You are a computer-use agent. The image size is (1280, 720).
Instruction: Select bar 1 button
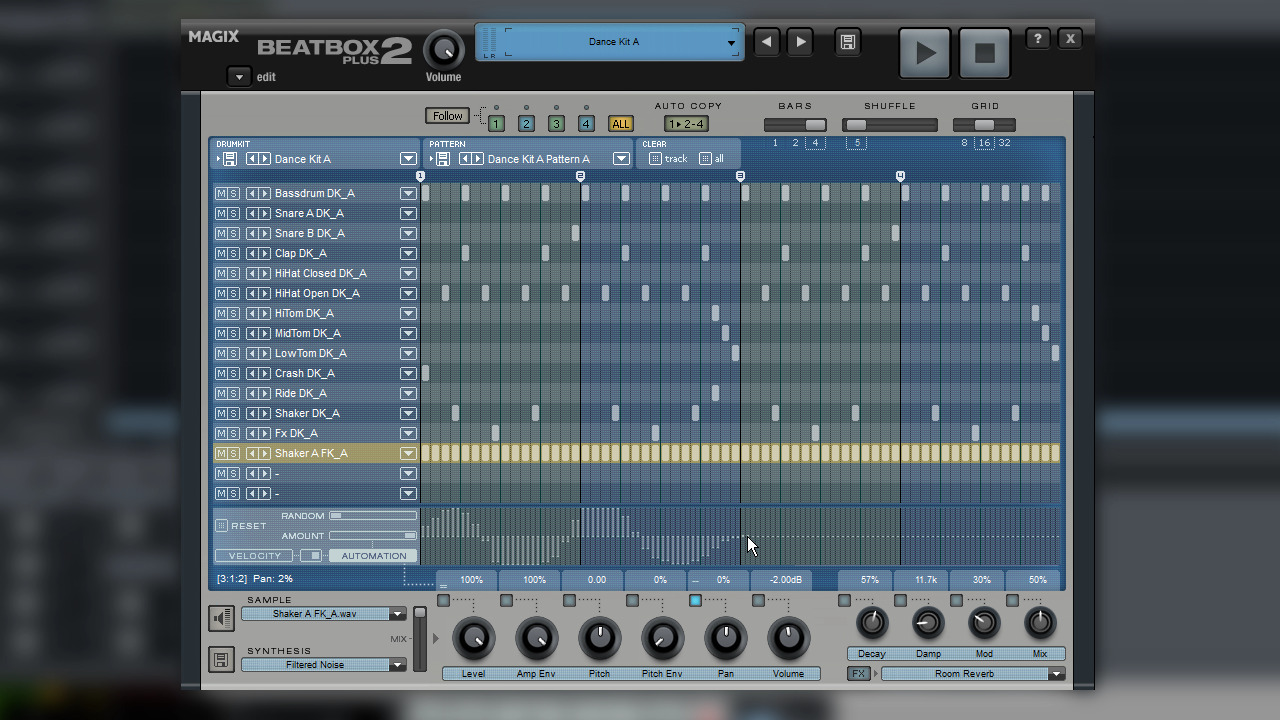pyautogui.click(x=496, y=124)
